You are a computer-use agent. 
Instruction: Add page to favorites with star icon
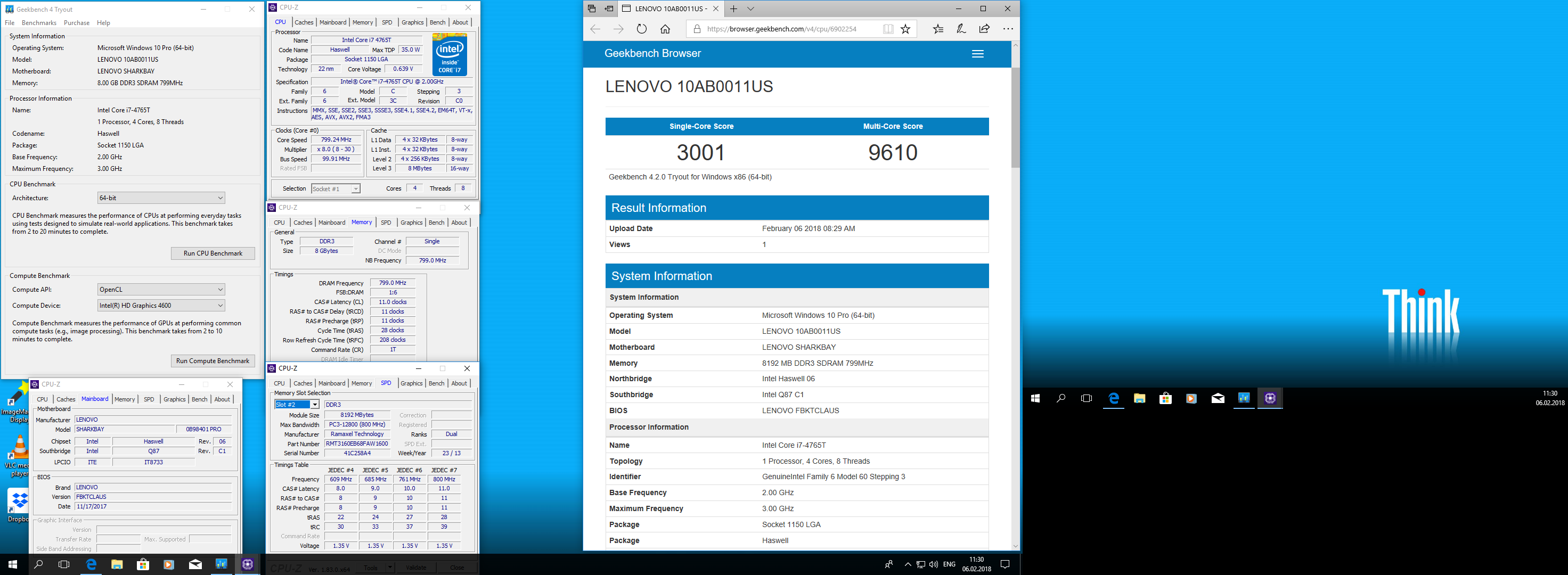point(905,29)
